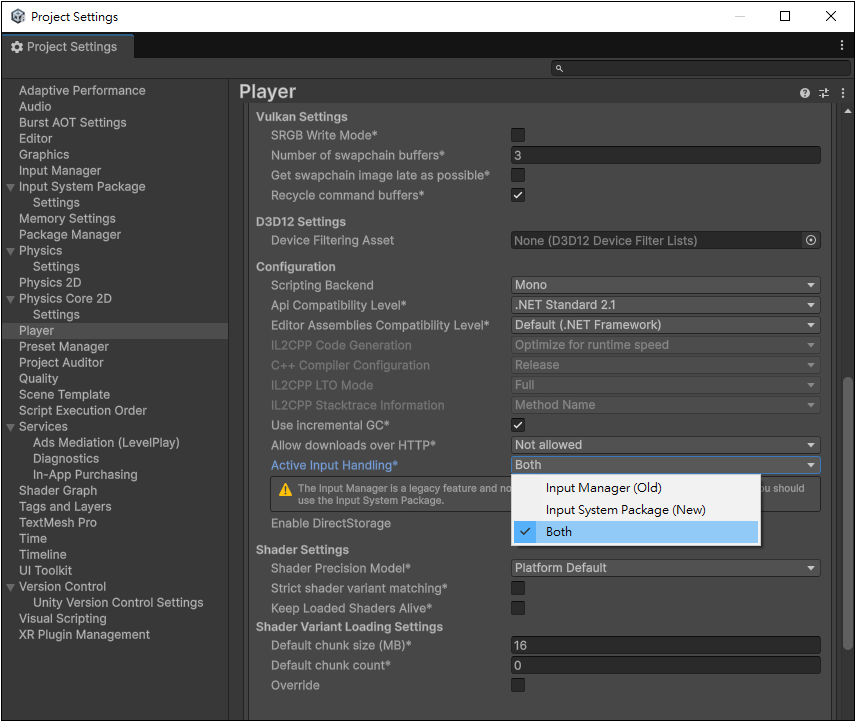Click the Number of swapchain buffers field
The width and height of the screenshot is (856, 722).
click(x=665, y=155)
